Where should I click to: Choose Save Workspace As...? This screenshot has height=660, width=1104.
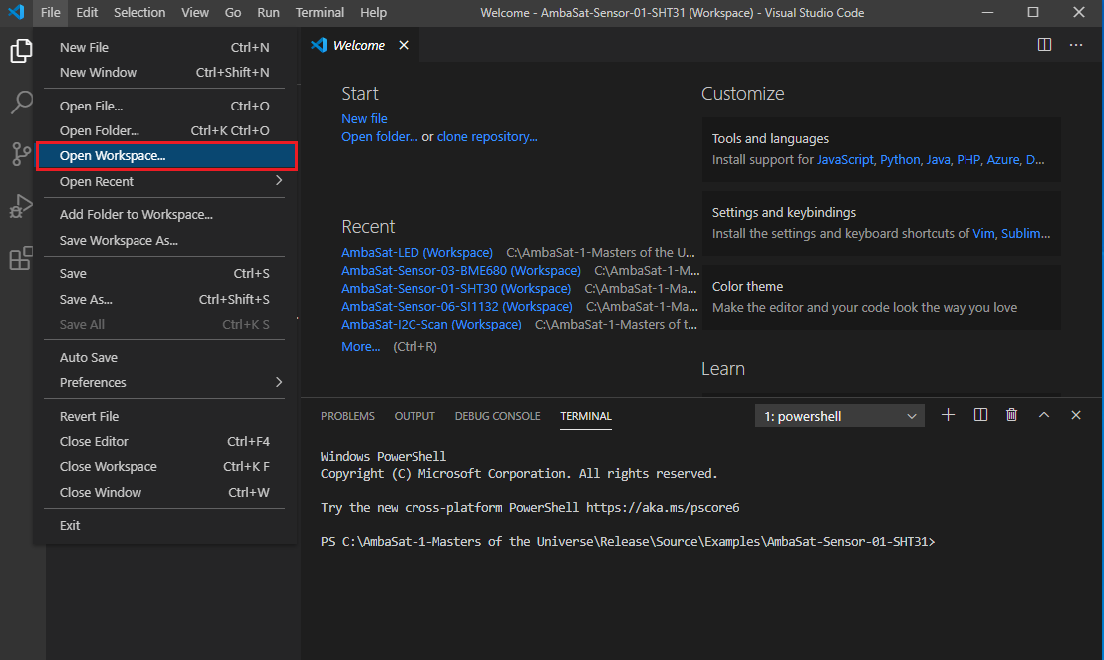[166, 240]
